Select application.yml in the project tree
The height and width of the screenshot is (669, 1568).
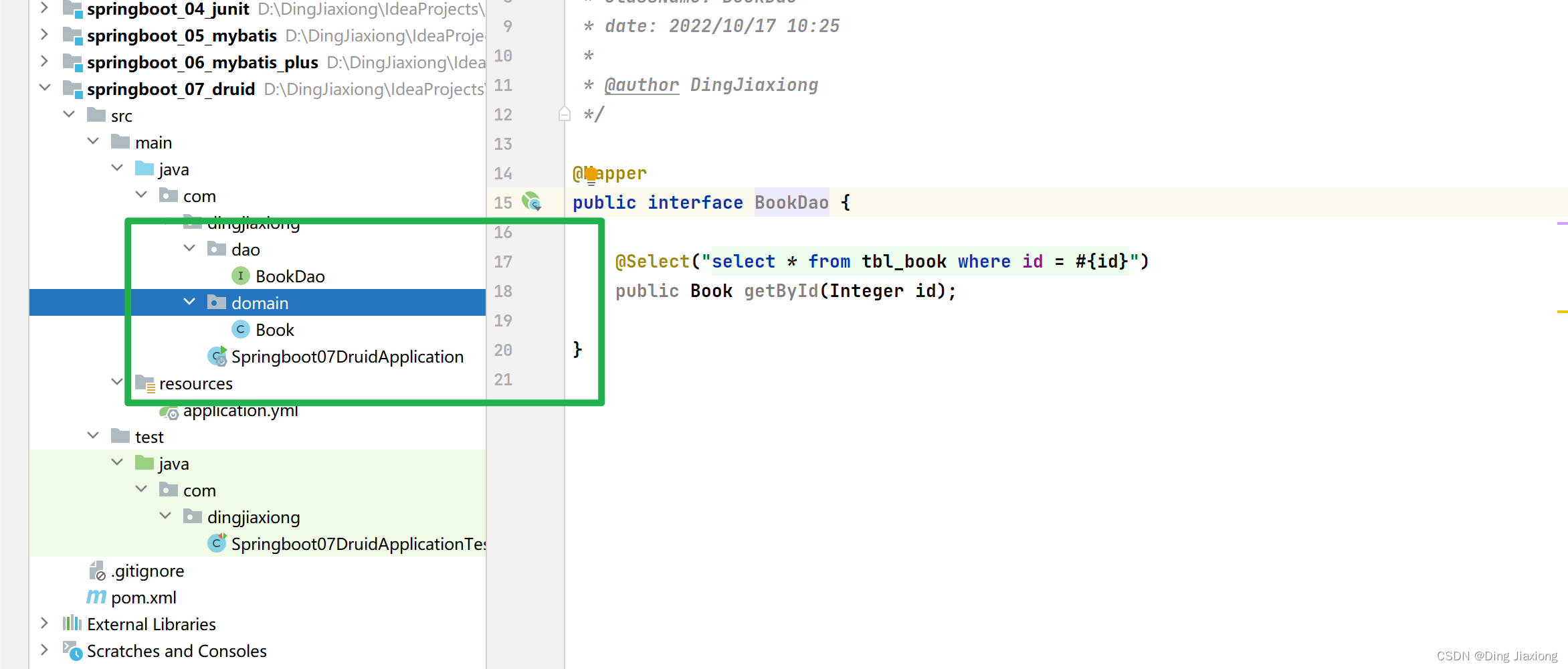click(241, 411)
